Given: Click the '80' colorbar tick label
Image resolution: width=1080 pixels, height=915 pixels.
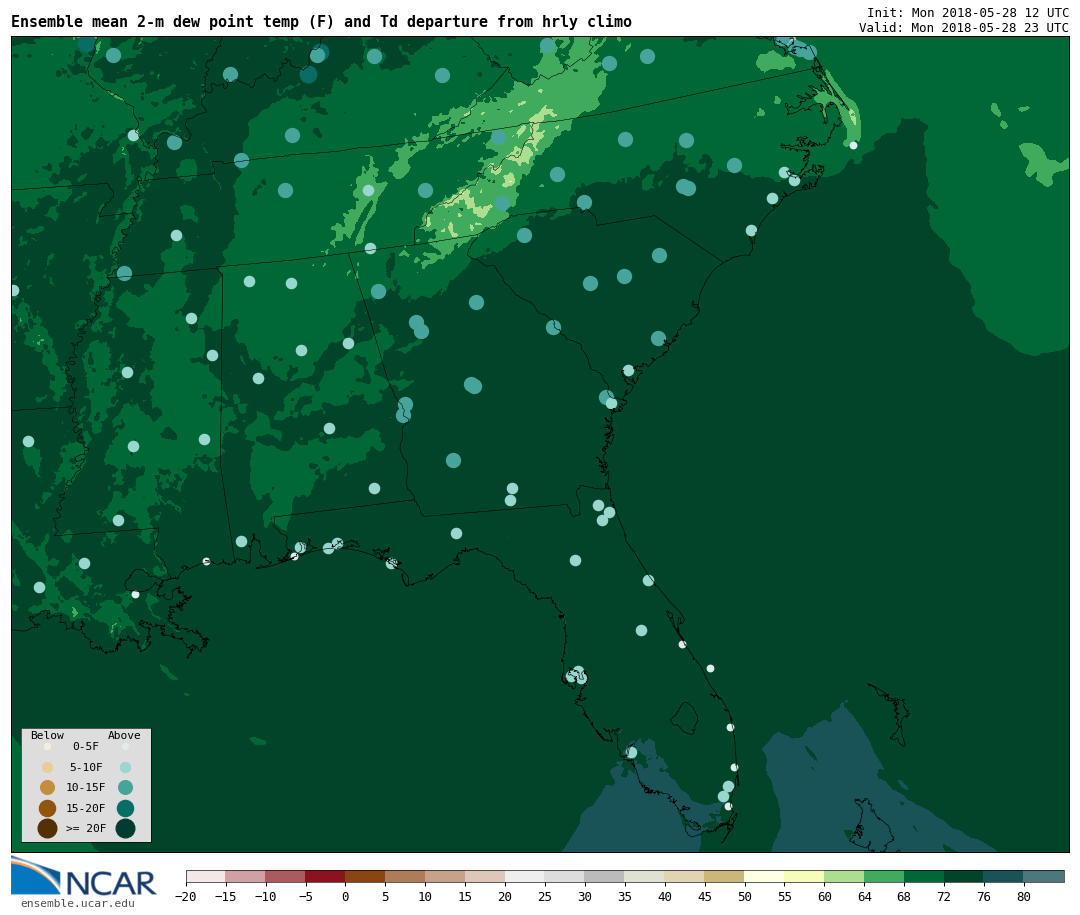Looking at the screenshot, I should pyautogui.click(x=1024, y=896).
